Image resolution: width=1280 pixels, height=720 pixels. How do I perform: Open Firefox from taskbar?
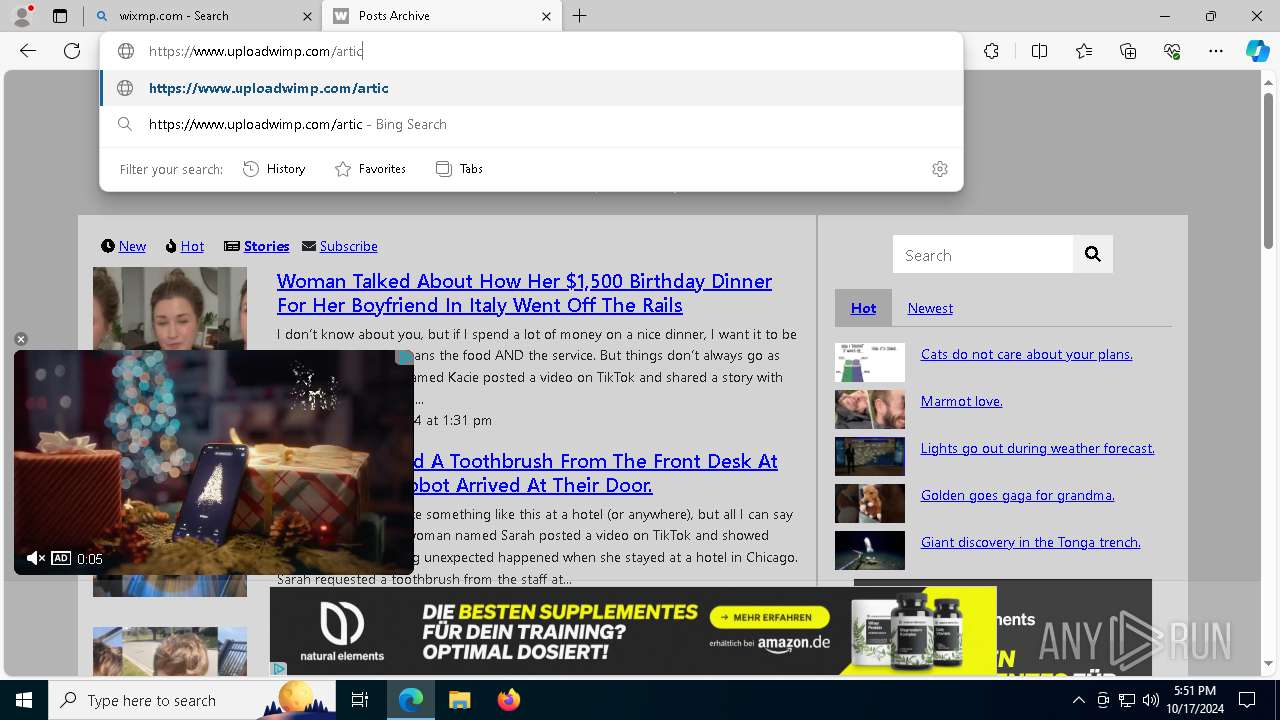click(x=508, y=700)
